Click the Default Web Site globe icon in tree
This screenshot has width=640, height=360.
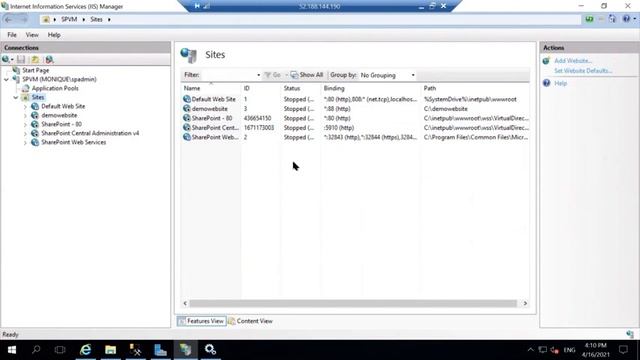35,107
